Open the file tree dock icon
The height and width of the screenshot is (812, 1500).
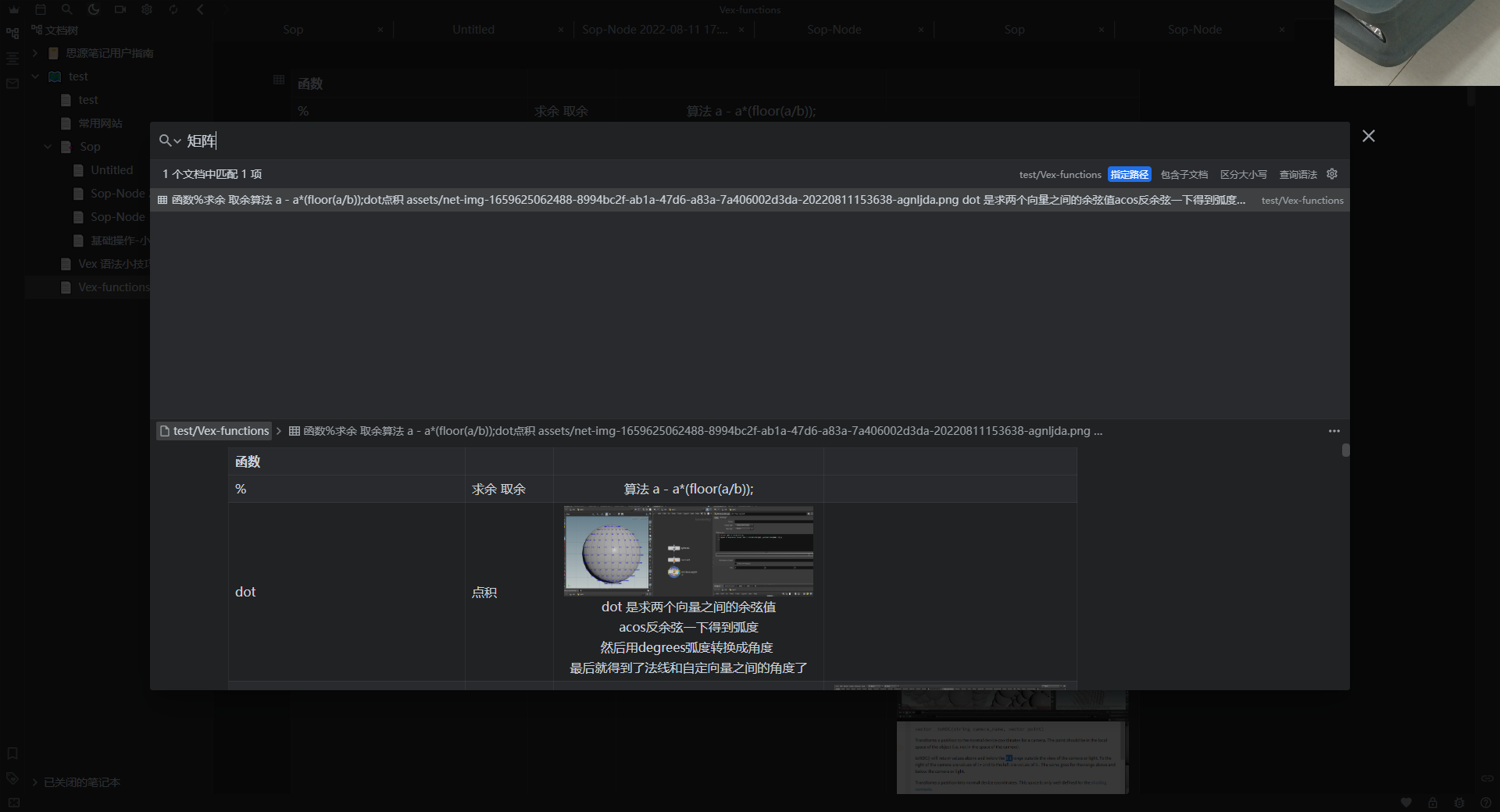click(x=12, y=33)
